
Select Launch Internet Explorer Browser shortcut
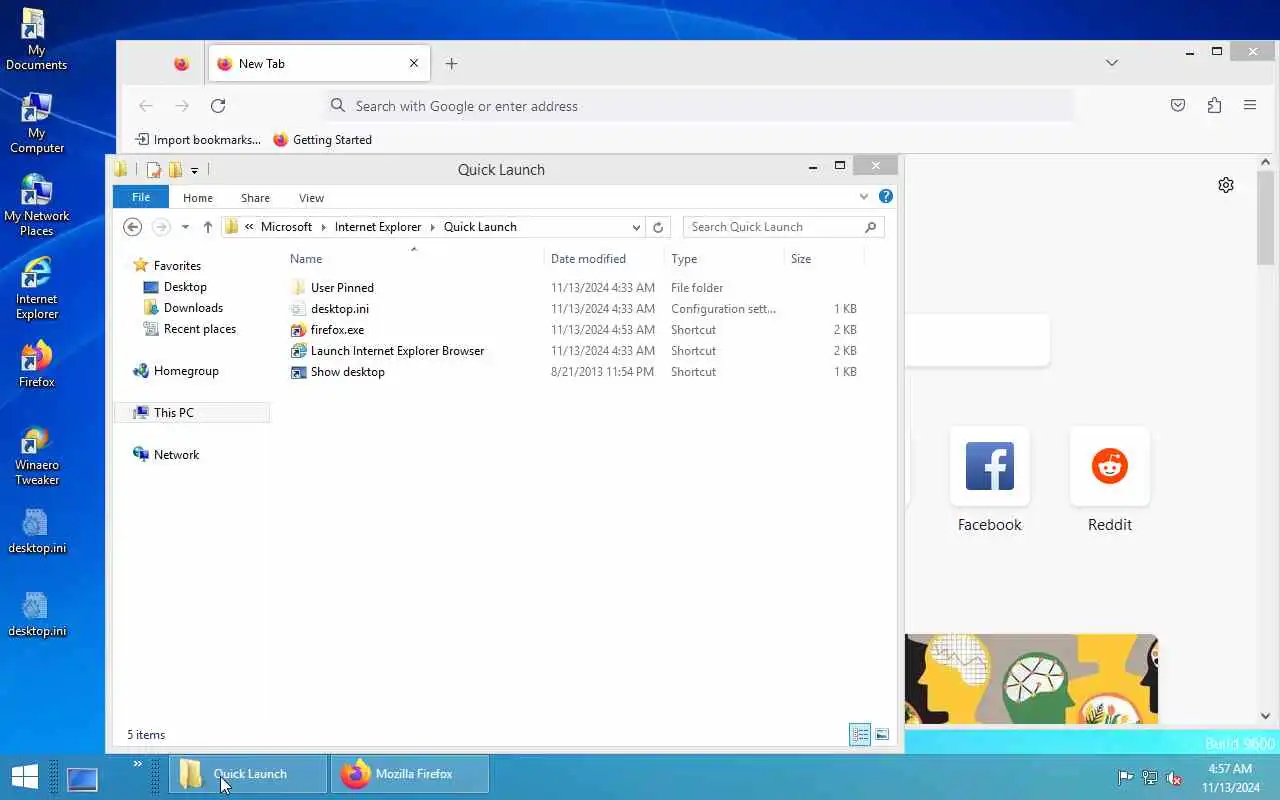[397, 351]
